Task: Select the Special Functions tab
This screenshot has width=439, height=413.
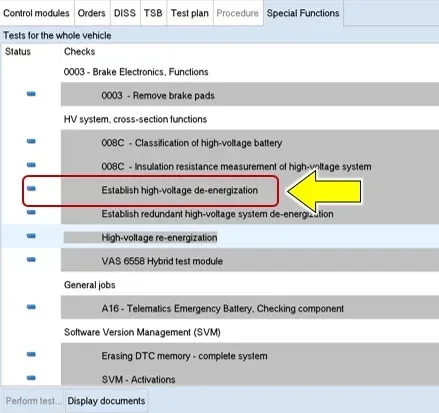Action: (303, 13)
